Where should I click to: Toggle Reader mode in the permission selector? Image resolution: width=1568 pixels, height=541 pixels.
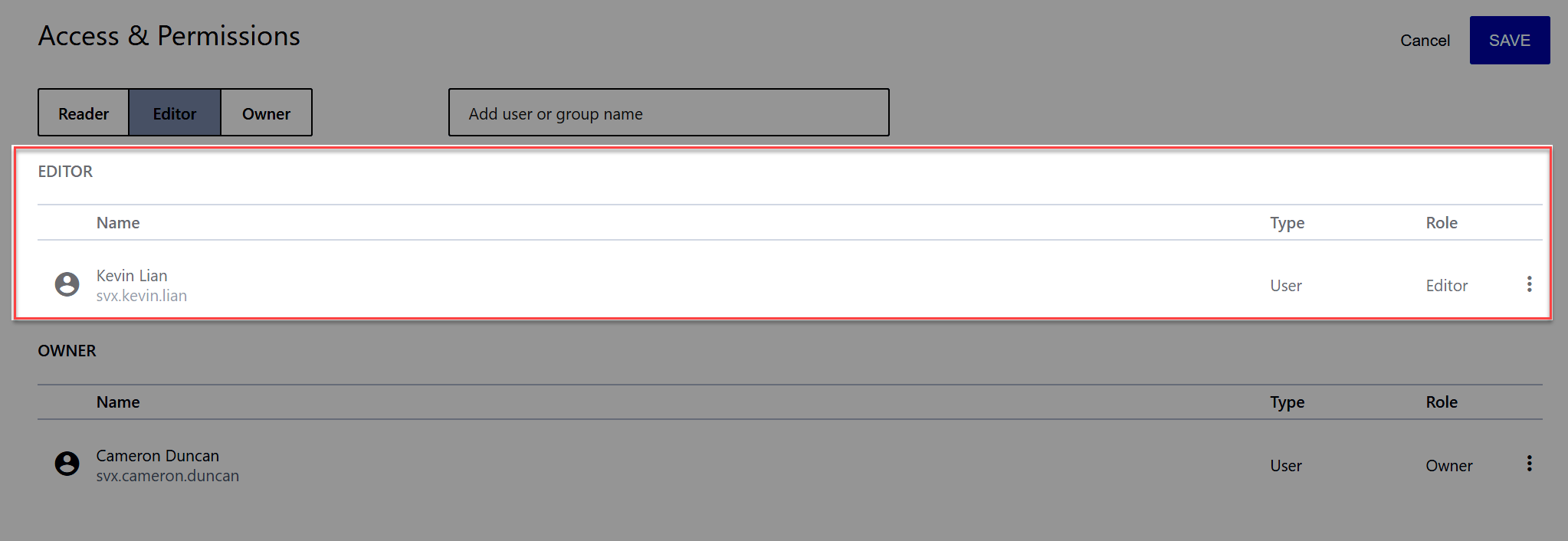83,113
